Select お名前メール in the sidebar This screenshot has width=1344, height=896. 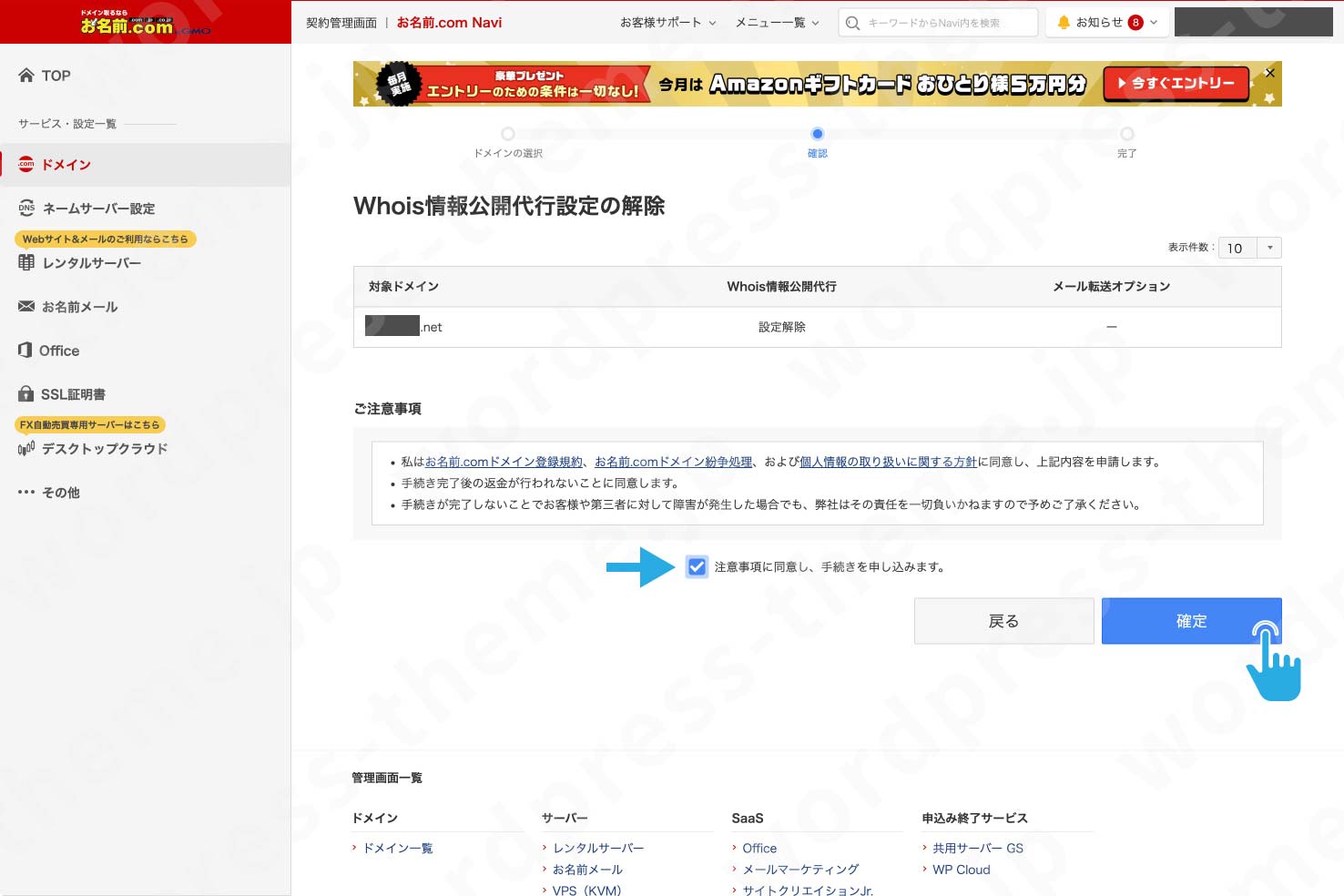click(80, 307)
